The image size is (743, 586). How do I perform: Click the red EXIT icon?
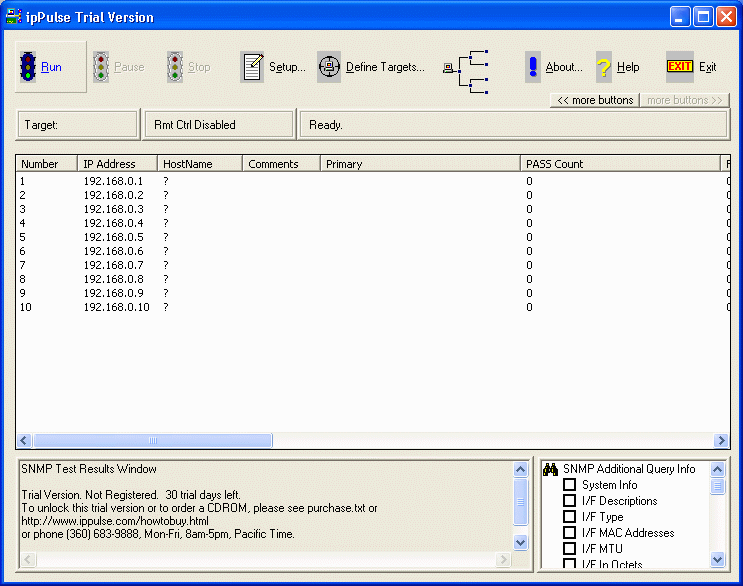coord(680,67)
